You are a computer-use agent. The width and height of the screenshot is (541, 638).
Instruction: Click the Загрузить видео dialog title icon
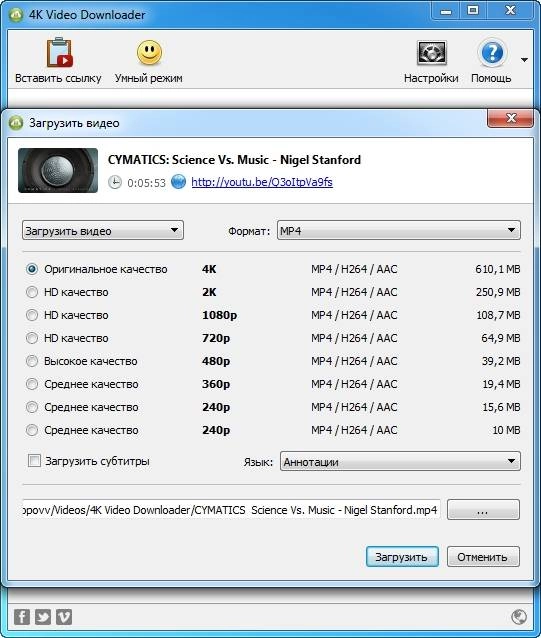click(x=16, y=123)
